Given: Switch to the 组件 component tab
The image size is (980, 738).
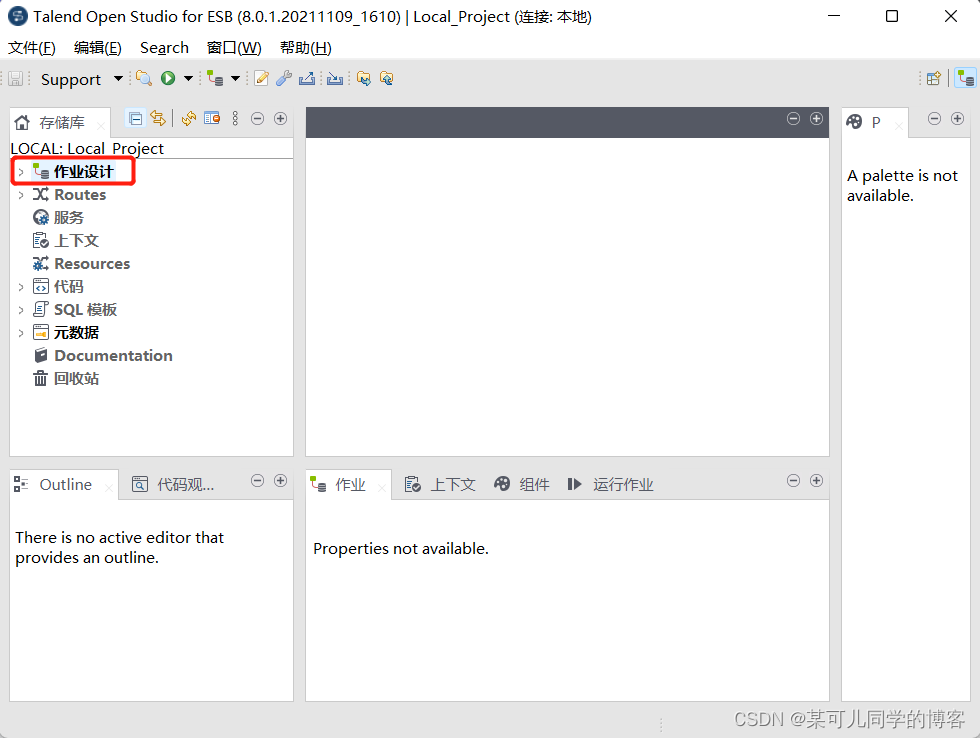Looking at the screenshot, I should coord(522,485).
